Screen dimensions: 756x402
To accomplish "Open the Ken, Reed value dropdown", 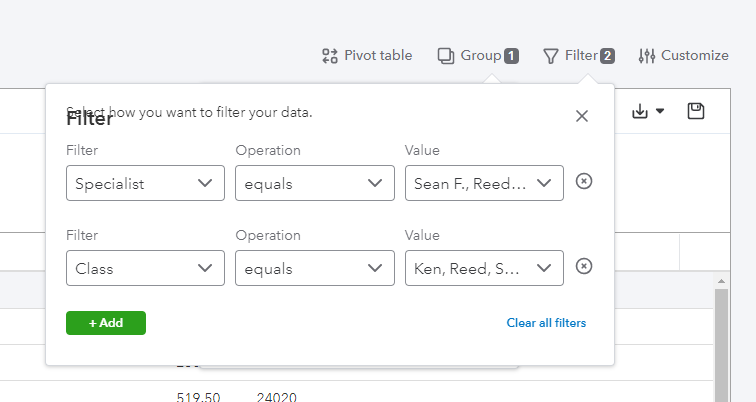I will (x=484, y=268).
